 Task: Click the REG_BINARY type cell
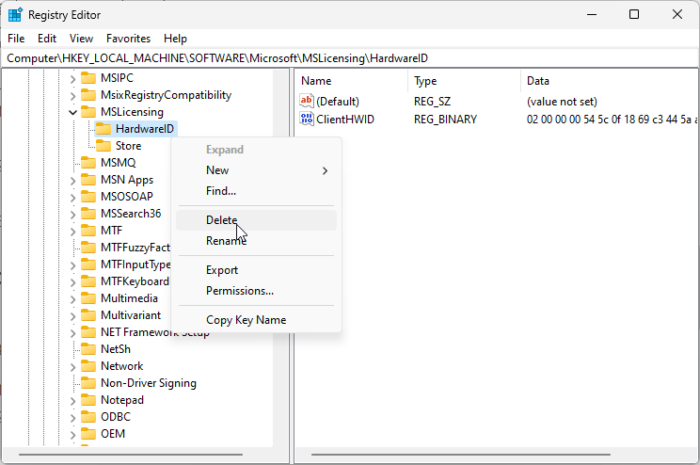(x=445, y=120)
